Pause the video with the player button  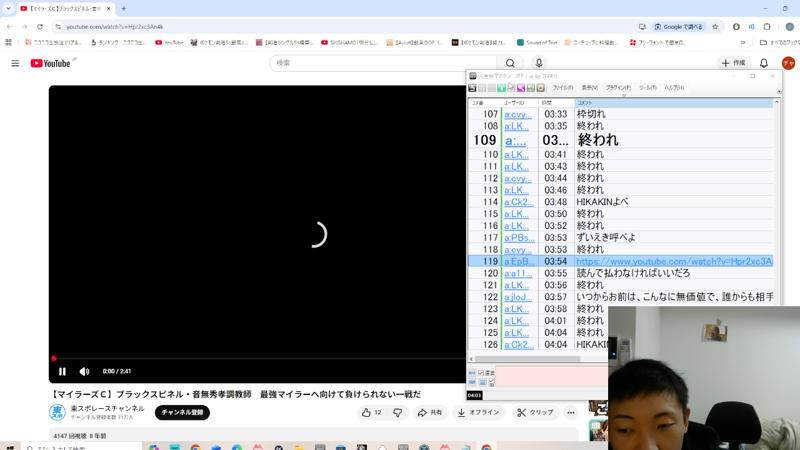pos(62,371)
